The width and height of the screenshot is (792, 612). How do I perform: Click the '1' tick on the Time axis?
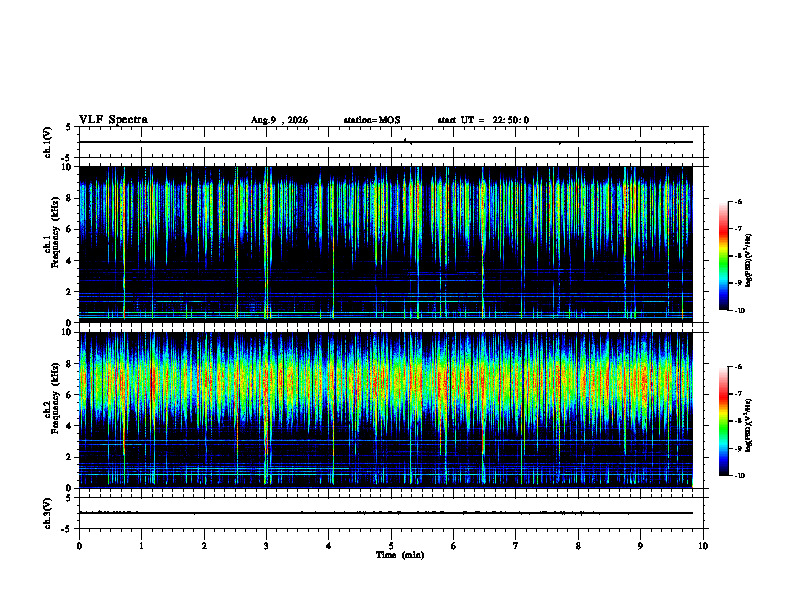click(x=141, y=546)
